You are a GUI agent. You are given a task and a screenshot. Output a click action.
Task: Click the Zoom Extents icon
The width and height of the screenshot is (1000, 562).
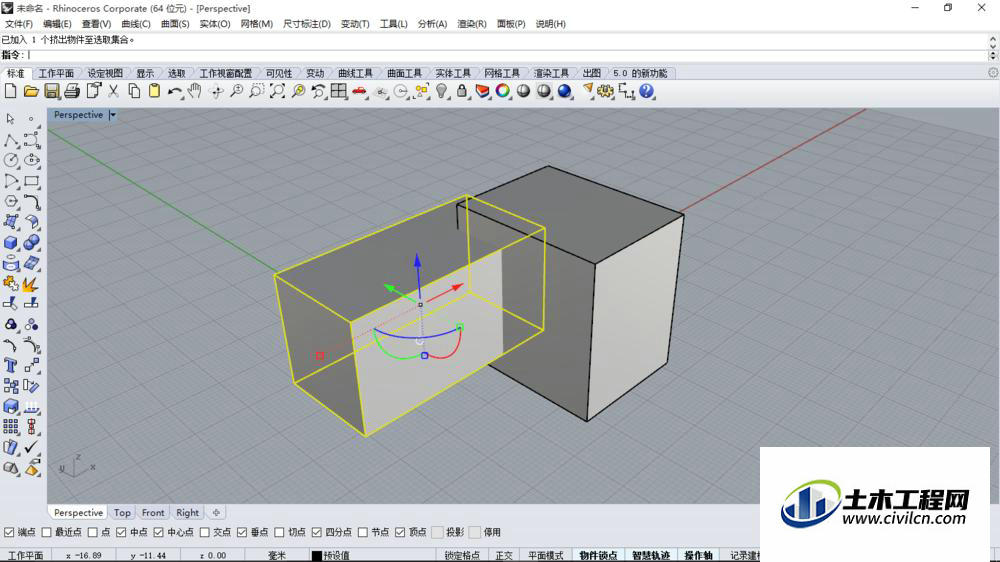(277, 91)
